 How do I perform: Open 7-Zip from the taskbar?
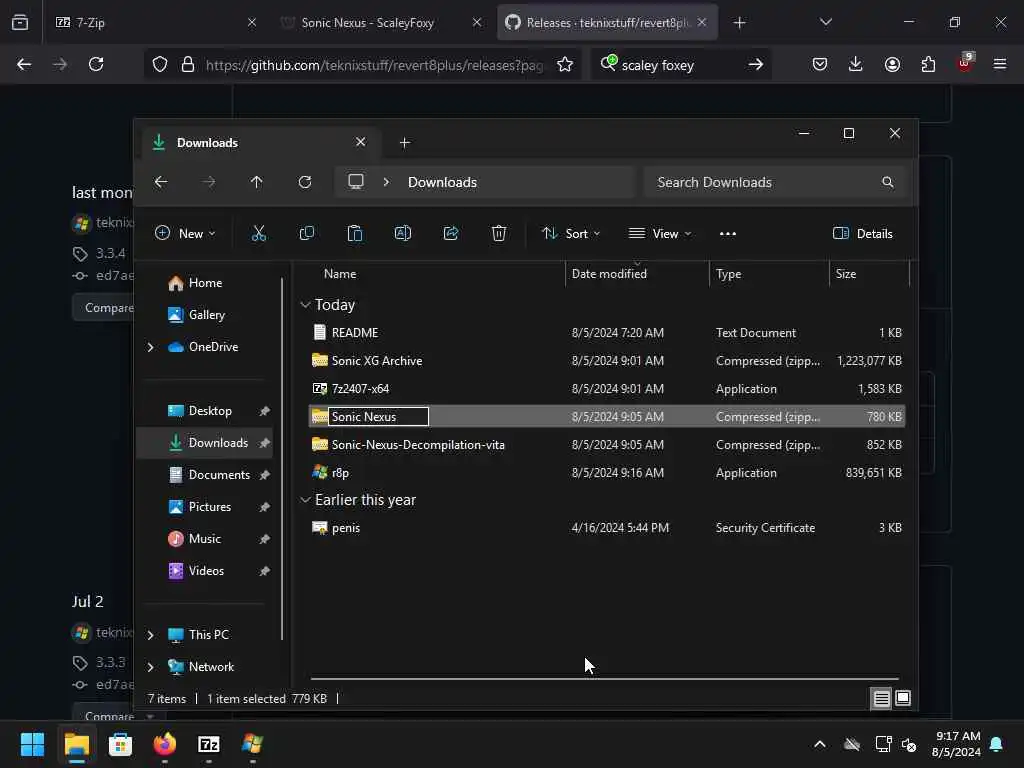209,744
